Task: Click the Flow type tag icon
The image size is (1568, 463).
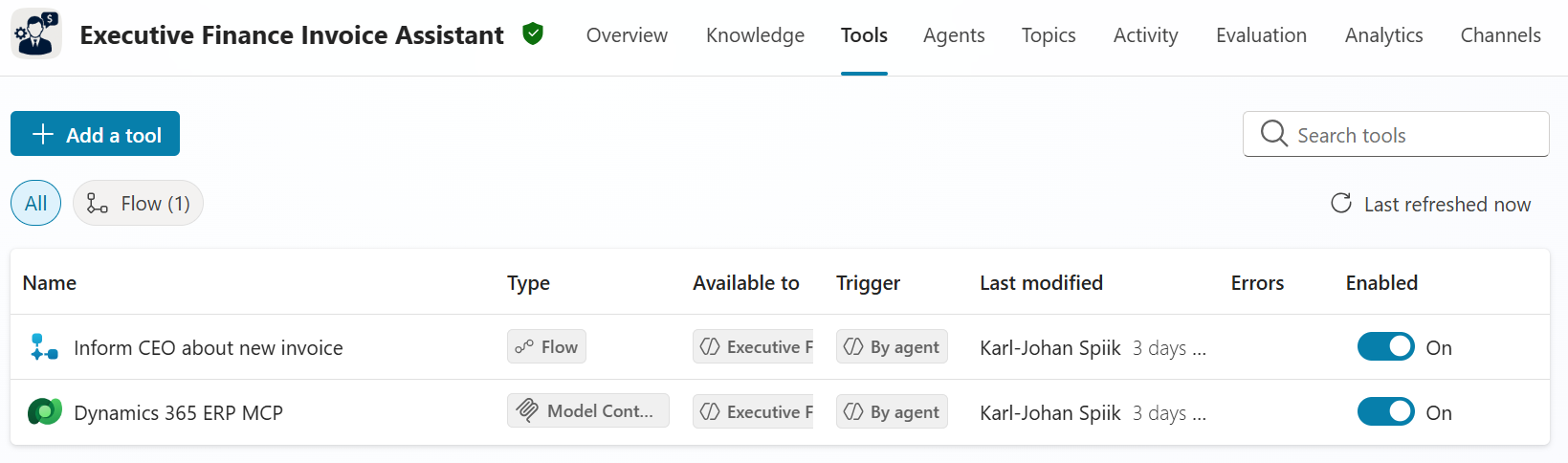Action: [525, 347]
